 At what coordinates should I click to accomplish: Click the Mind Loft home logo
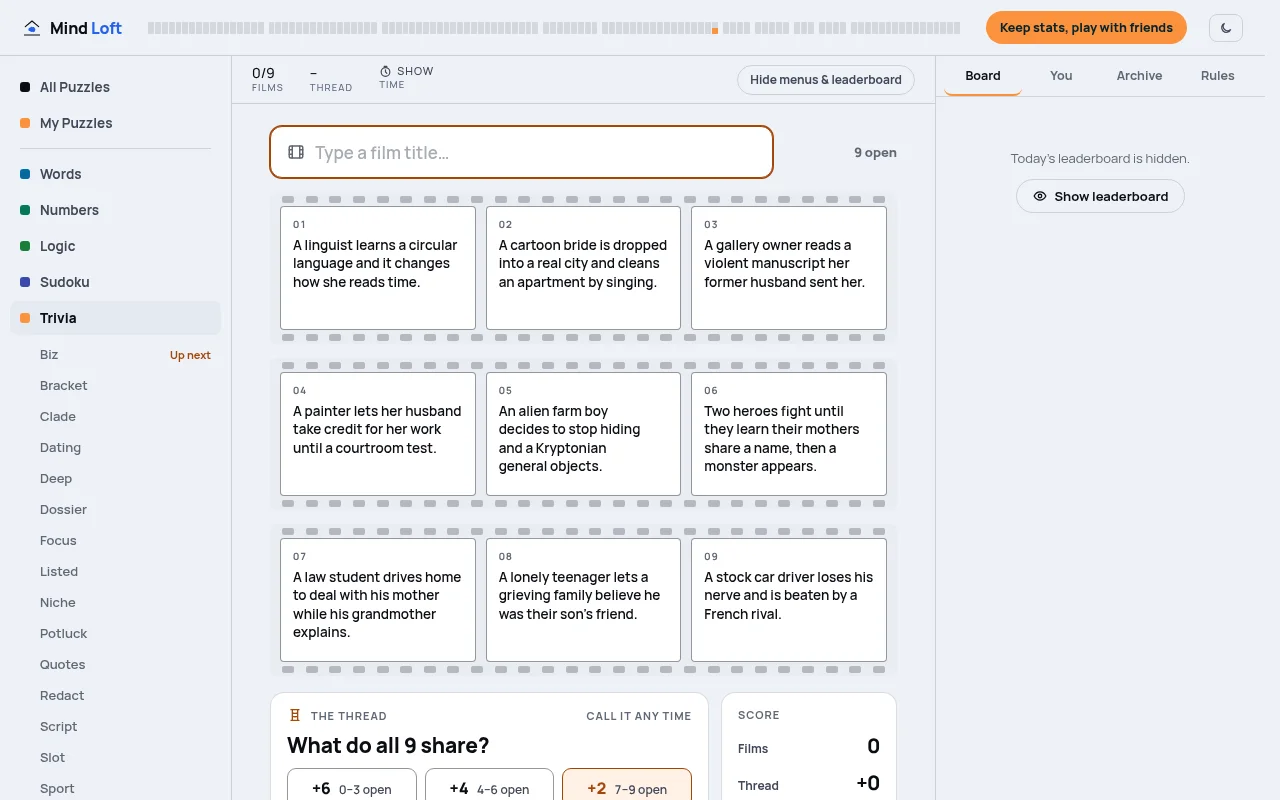(x=73, y=28)
